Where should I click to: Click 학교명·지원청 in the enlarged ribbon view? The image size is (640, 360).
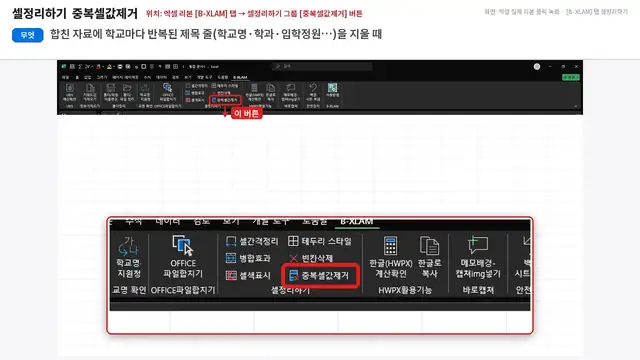129,257
